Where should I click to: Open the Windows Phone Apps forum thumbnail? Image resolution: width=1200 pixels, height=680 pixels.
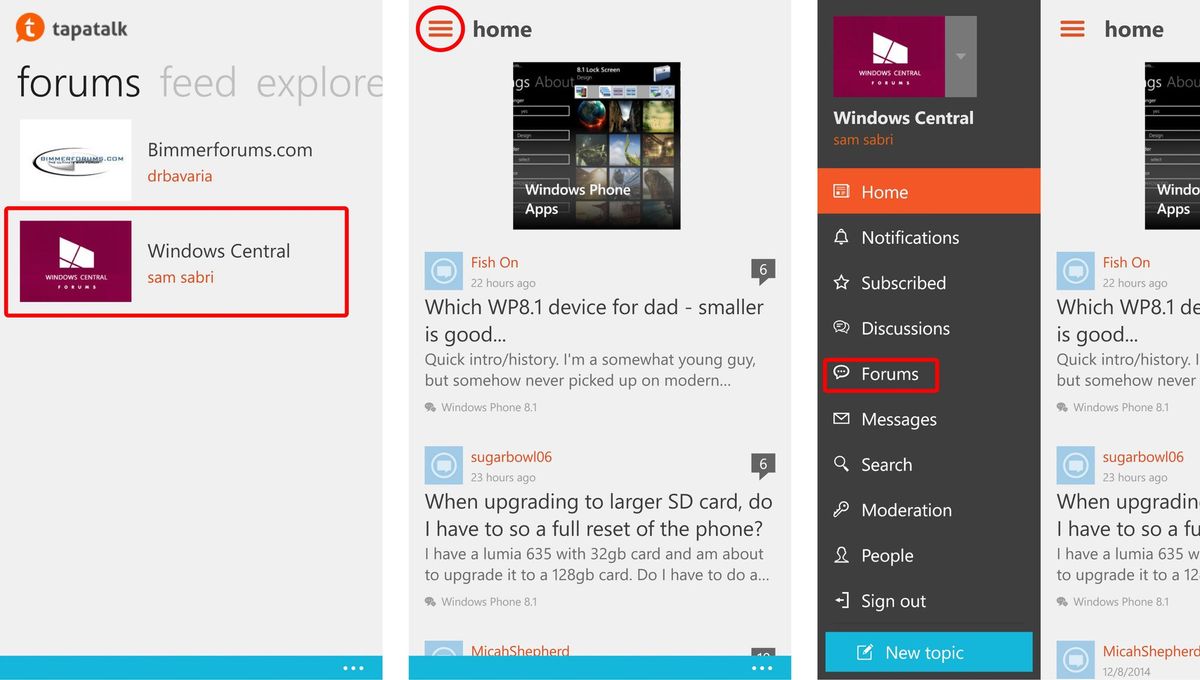pos(596,146)
